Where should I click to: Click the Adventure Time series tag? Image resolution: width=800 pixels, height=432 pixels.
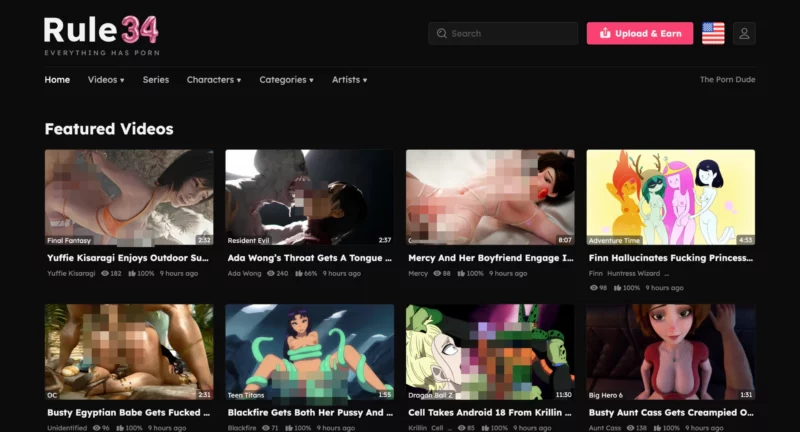[614, 240]
